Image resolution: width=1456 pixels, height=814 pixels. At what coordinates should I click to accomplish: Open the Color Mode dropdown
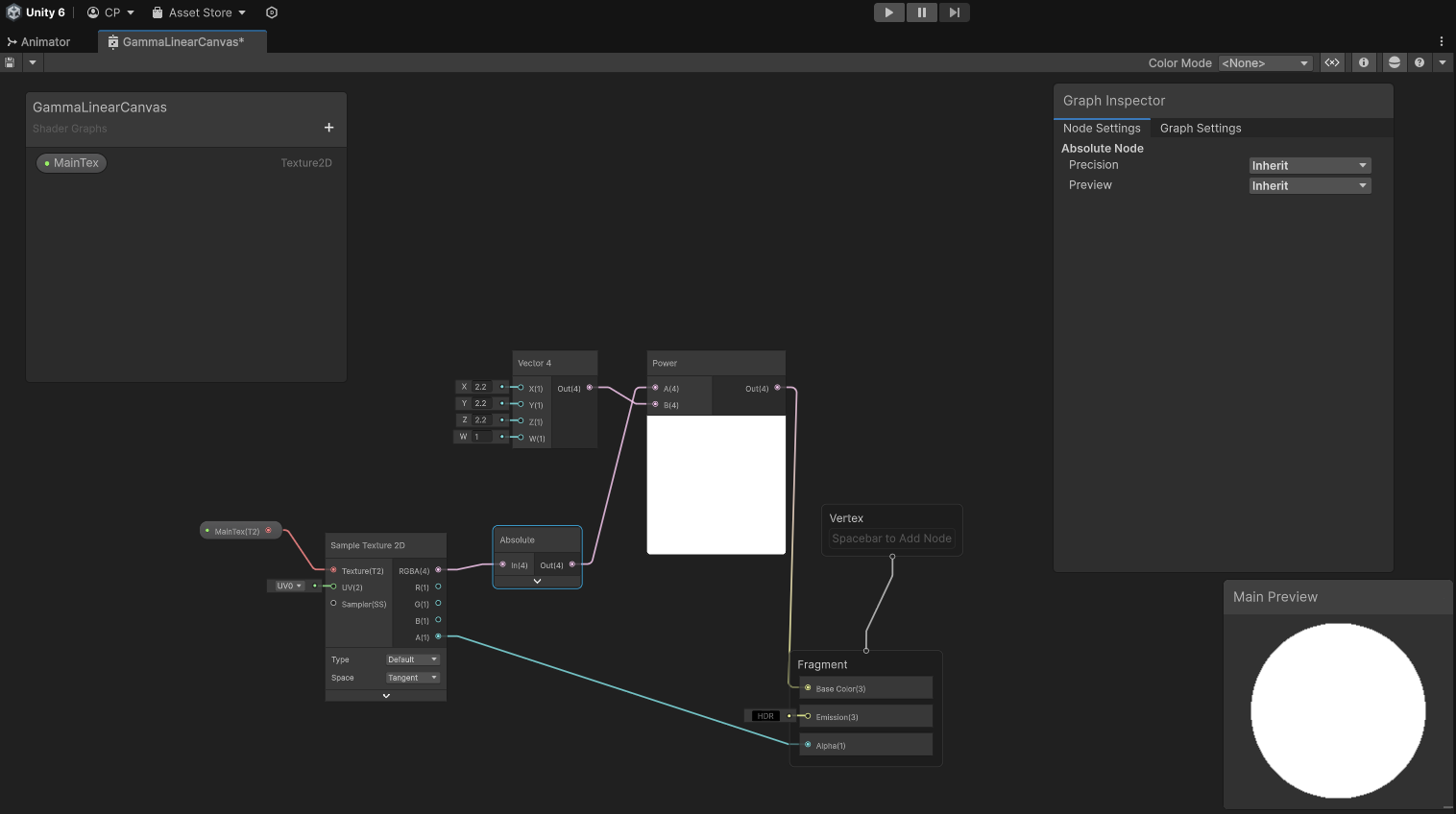click(x=1265, y=62)
